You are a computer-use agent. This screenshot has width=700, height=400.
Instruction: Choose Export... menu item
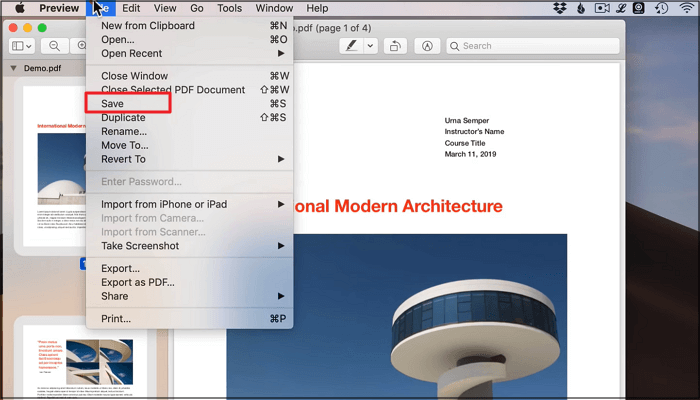coord(189,268)
